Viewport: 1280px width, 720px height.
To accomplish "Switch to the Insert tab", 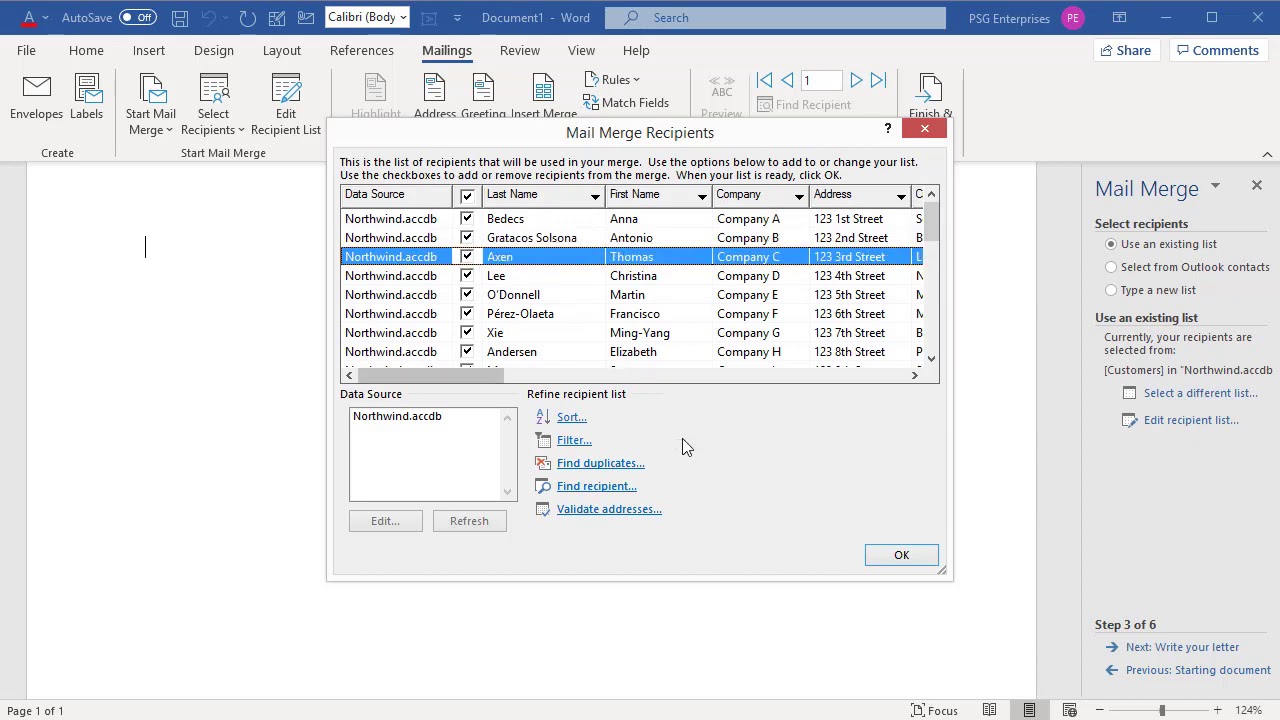I will pos(149,50).
